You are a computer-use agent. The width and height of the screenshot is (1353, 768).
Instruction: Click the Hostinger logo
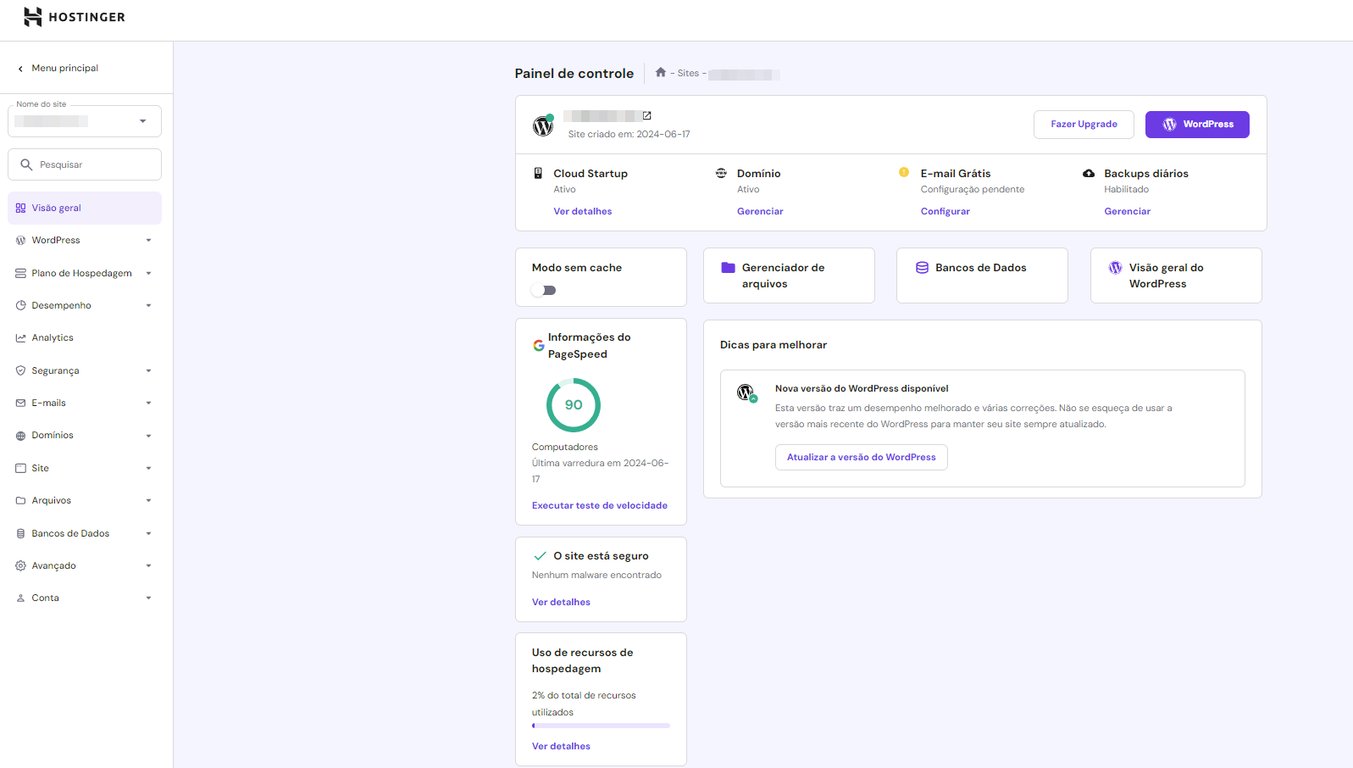coord(74,16)
